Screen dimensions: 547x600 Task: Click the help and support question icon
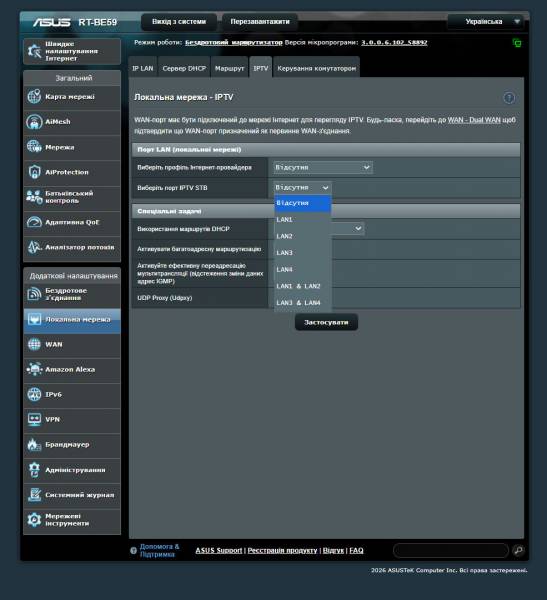(133, 550)
